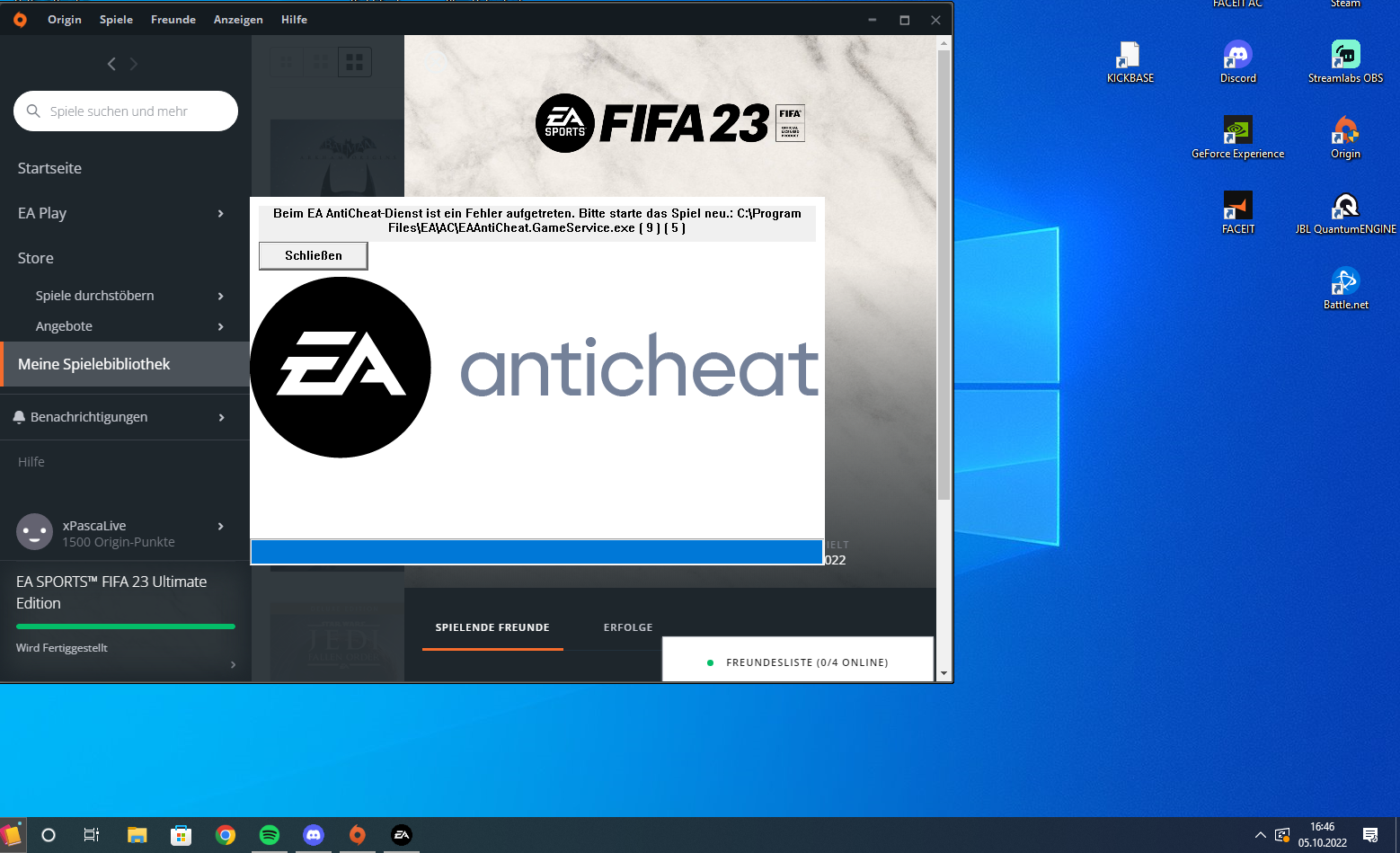Expand the EA Play submenu chevron
Screen dimensions: 1400x853
[x=221, y=213]
